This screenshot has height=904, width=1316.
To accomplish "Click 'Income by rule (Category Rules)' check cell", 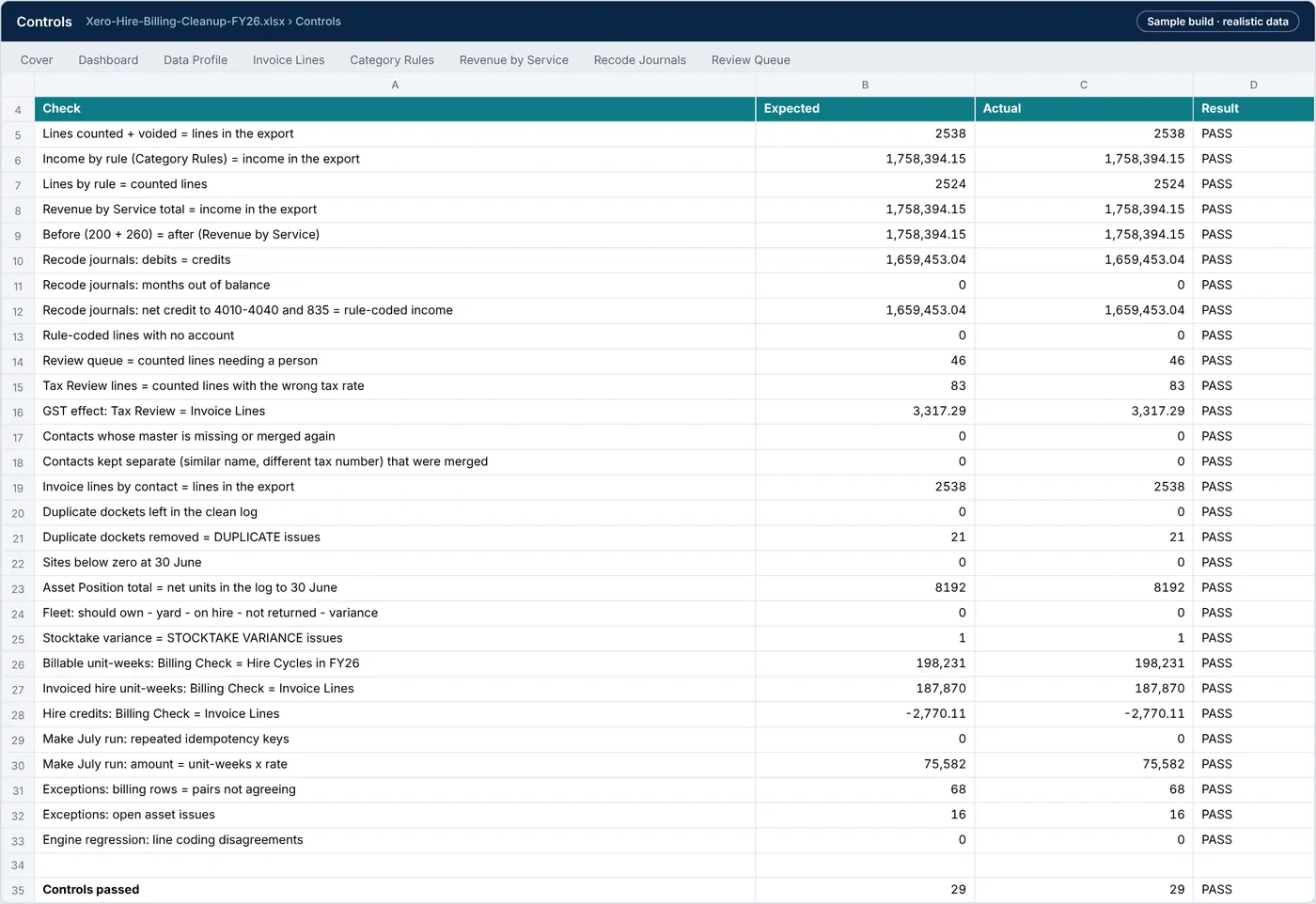I will click(x=395, y=160).
